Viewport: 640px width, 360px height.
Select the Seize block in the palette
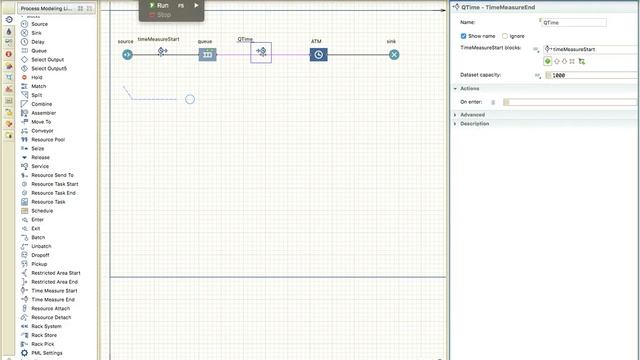(33, 149)
